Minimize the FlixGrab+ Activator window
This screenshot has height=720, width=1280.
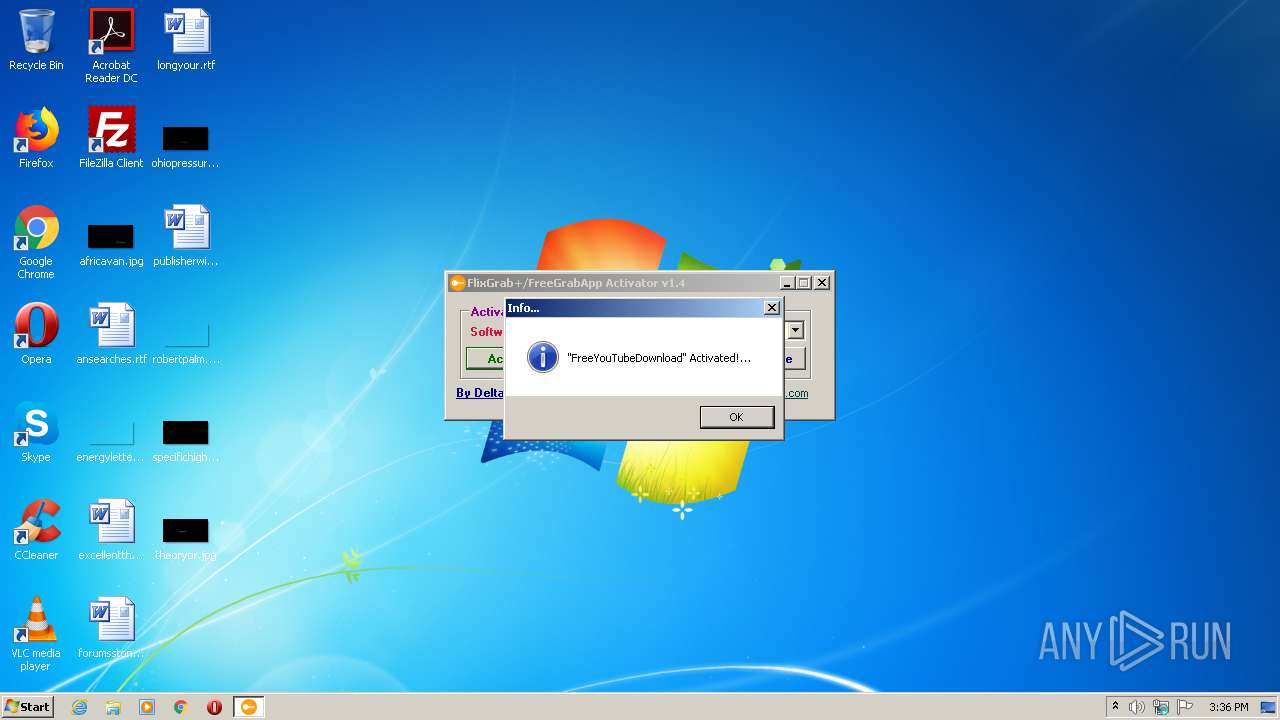(x=786, y=283)
